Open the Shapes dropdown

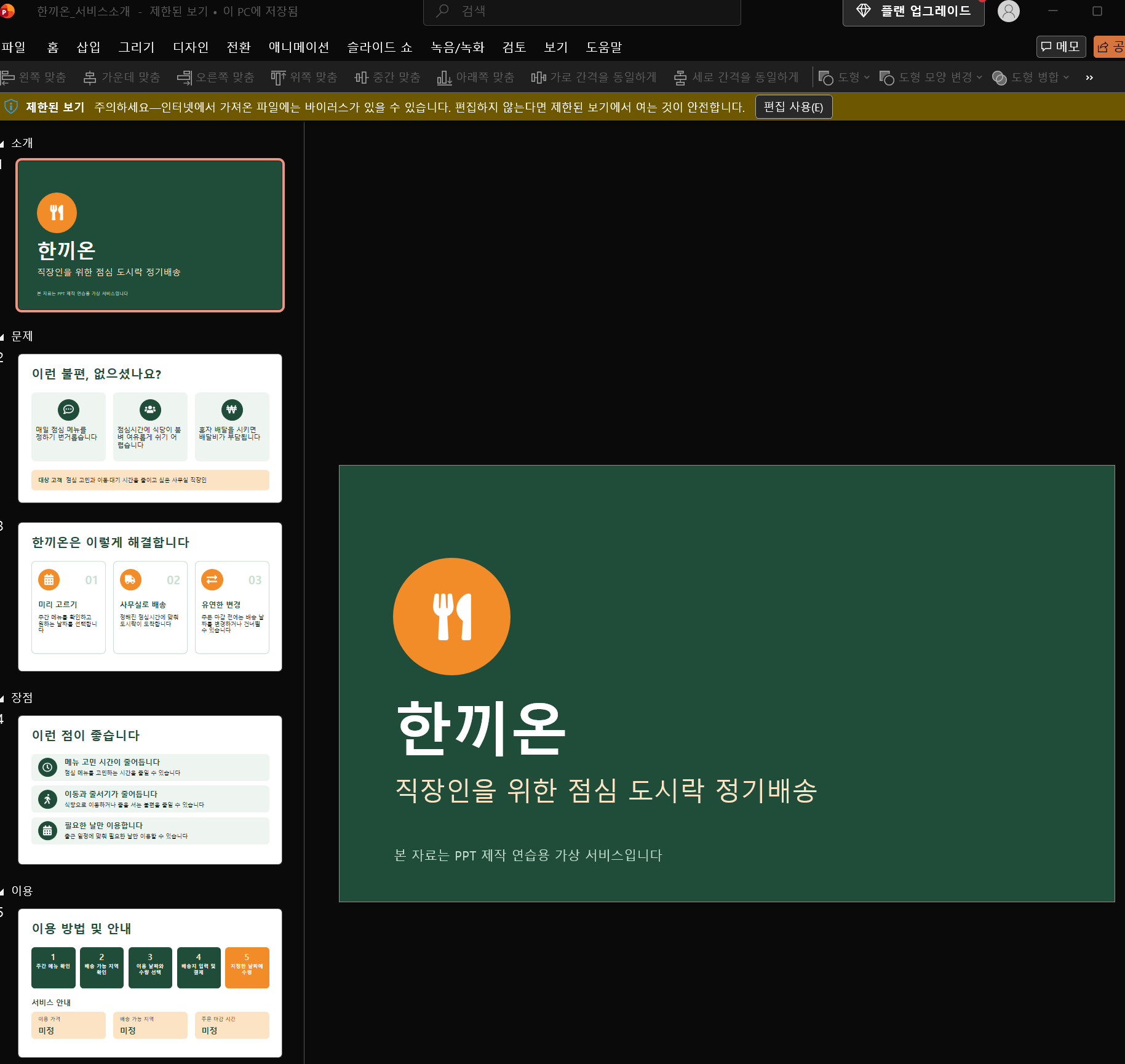pyautogui.click(x=844, y=77)
